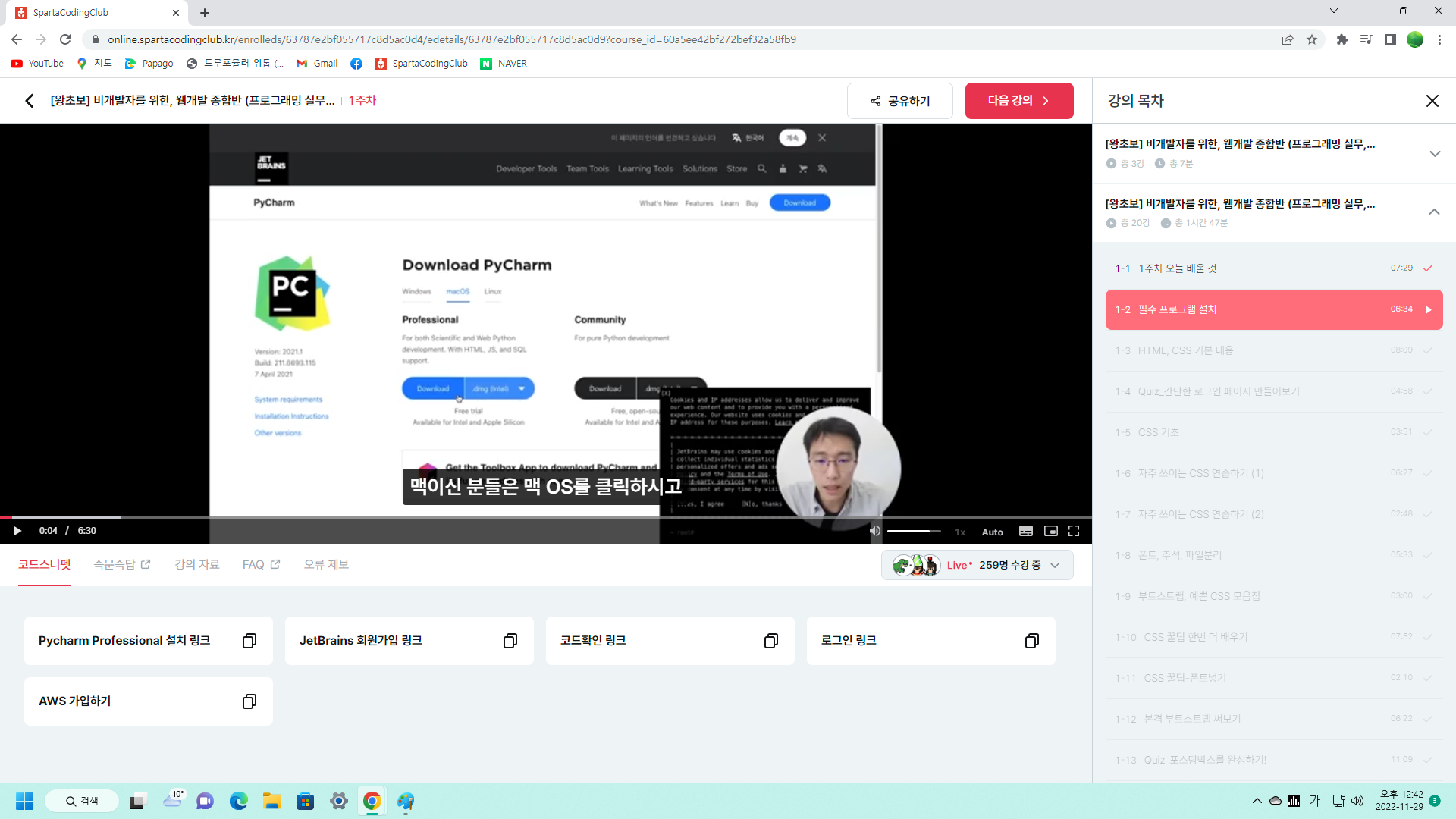
Task: Seek on the video progress bar
Action: (546, 518)
